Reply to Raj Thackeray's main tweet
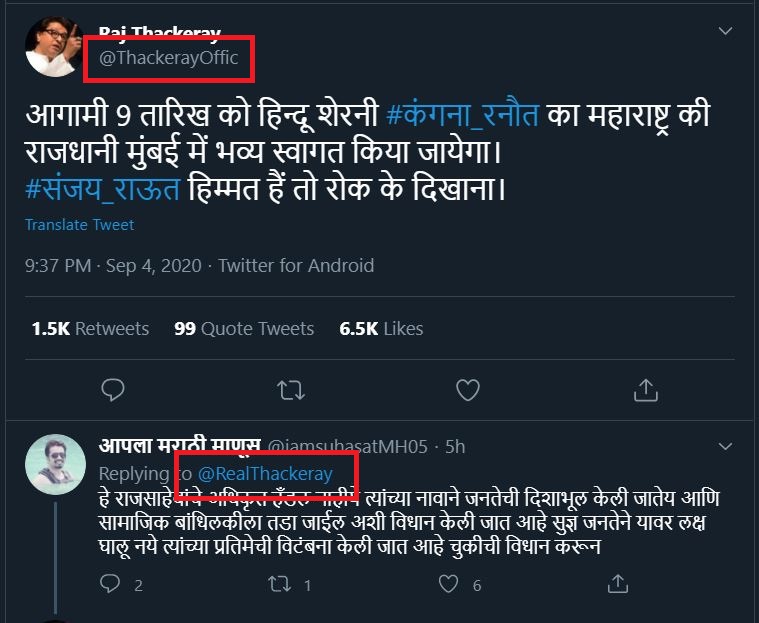Image resolution: width=759 pixels, height=623 pixels. [x=114, y=388]
